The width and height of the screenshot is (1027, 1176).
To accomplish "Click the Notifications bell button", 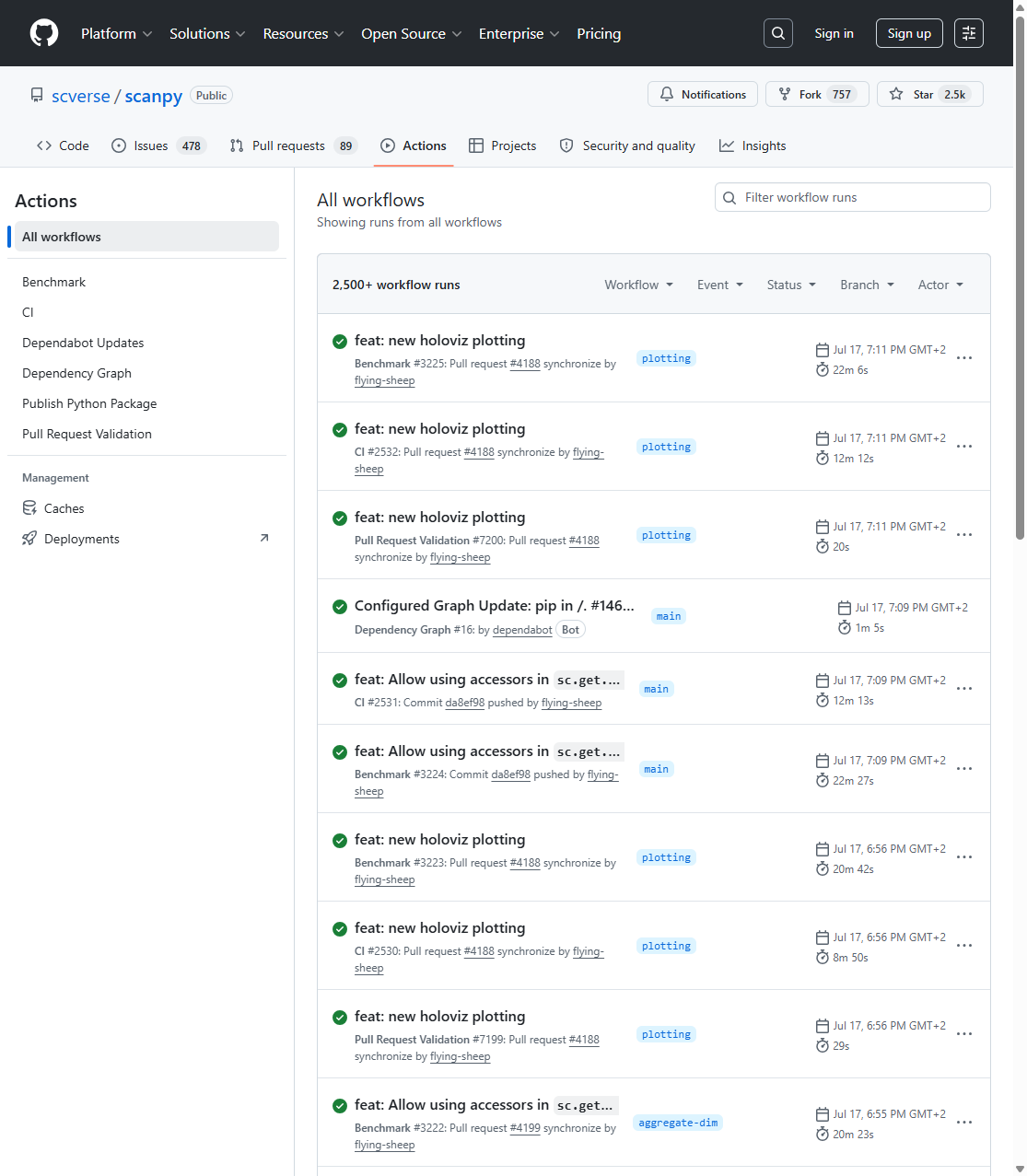I will (703, 94).
